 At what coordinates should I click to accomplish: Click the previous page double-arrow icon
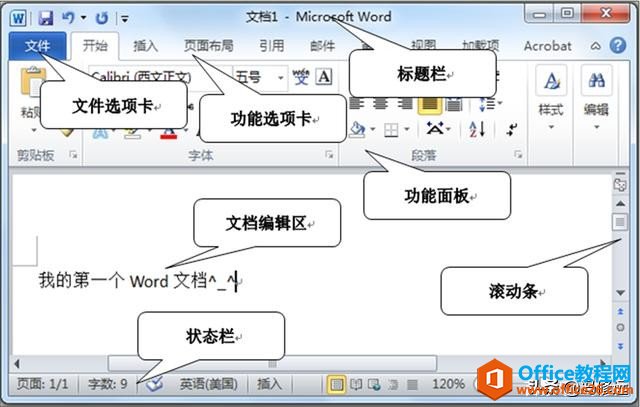coord(620,311)
